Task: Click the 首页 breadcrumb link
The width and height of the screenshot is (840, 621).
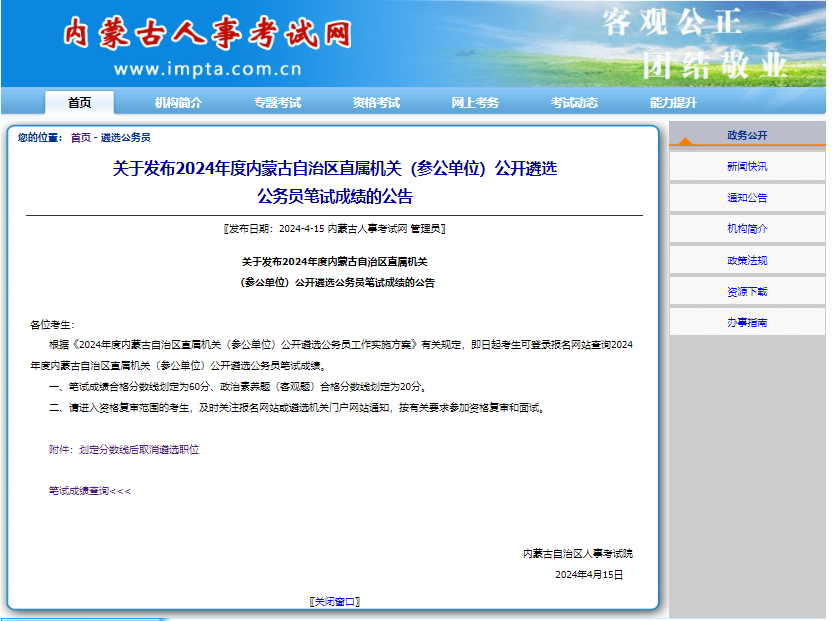Action: click(x=80, y=138)
